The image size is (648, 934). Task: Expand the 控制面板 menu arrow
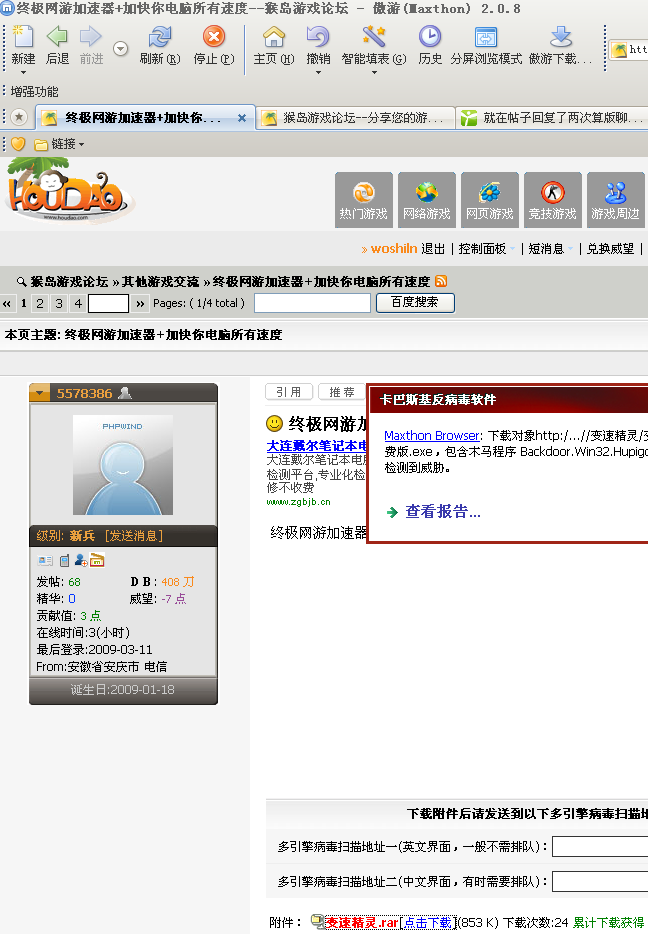click(512, 249)
